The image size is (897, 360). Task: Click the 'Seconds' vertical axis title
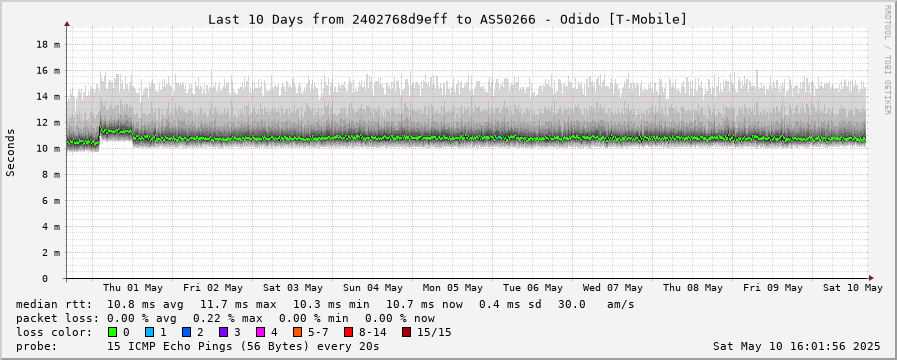(x=10, y=152)
